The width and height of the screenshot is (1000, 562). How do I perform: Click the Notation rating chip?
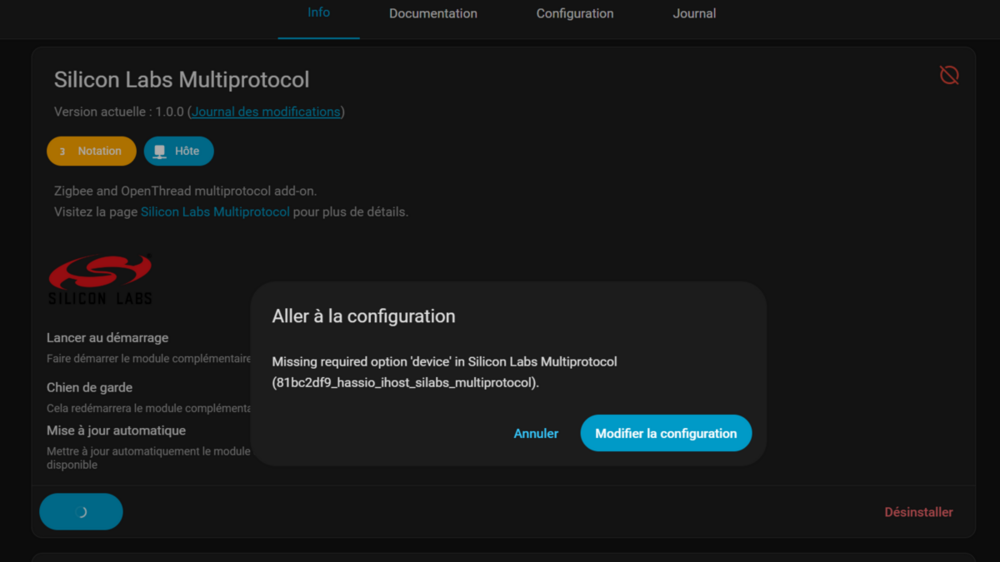point(92,151)
